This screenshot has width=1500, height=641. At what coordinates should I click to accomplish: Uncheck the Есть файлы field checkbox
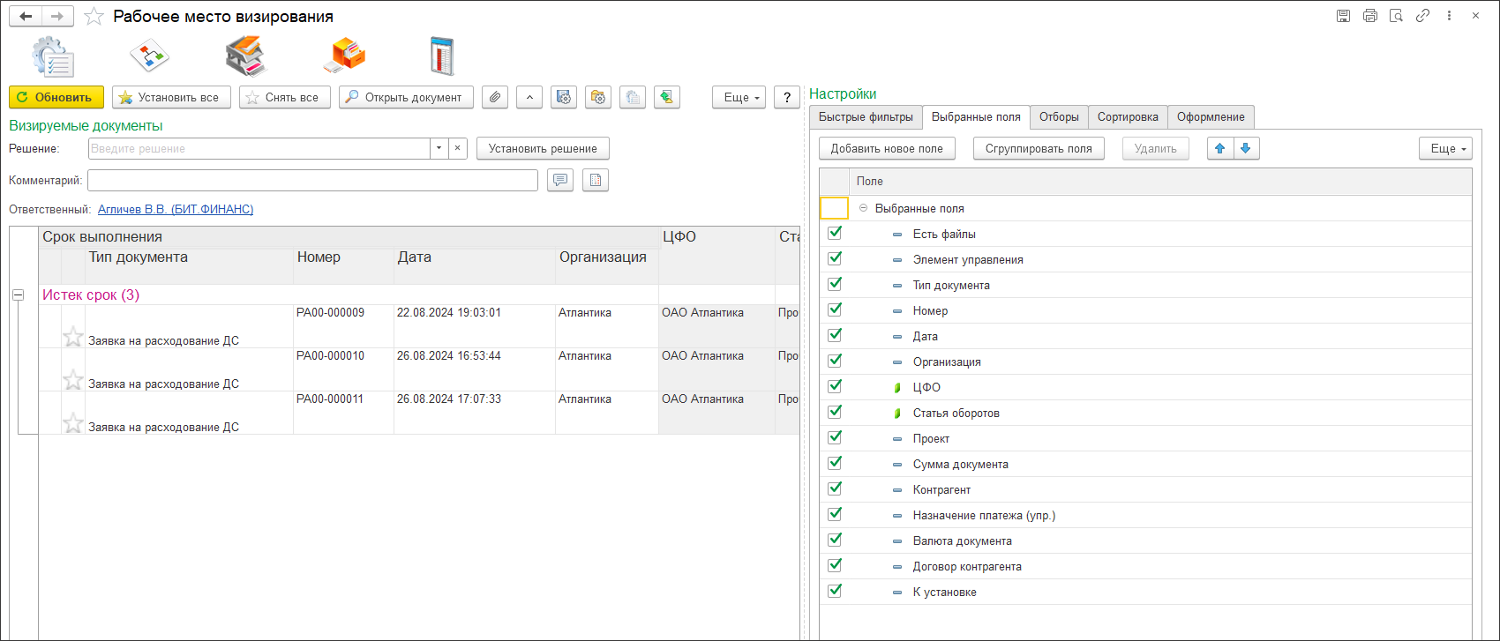(835, 233)
